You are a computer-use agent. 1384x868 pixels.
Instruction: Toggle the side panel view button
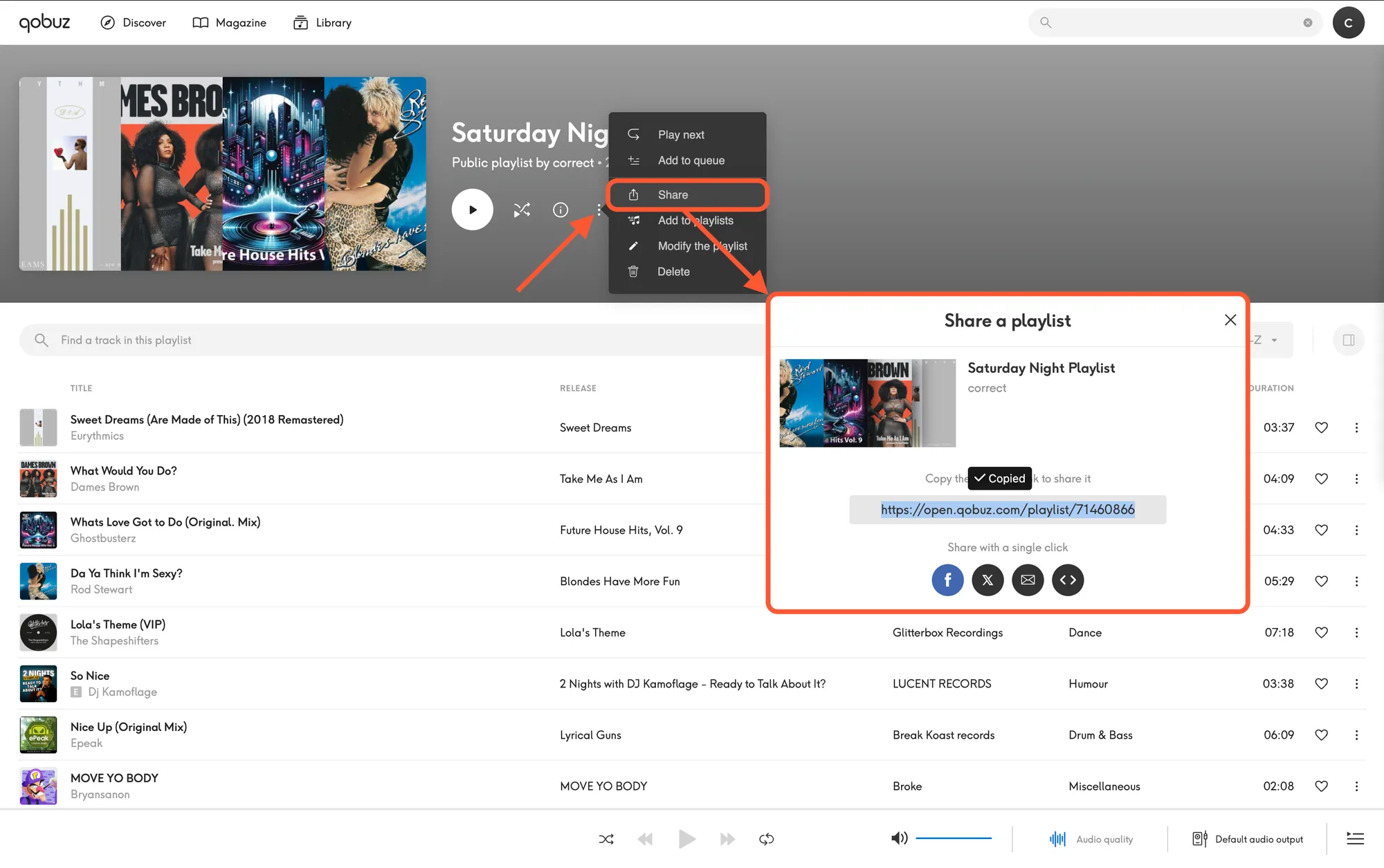tap(1348, 340)
